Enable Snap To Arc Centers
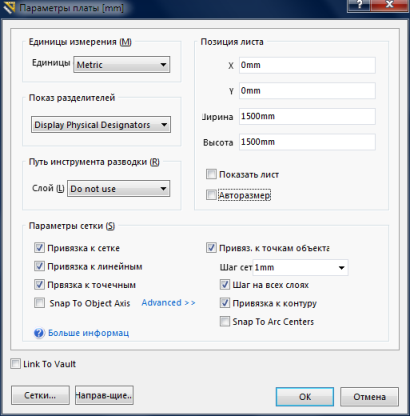 pyautogui.click(x=225, y=321)
